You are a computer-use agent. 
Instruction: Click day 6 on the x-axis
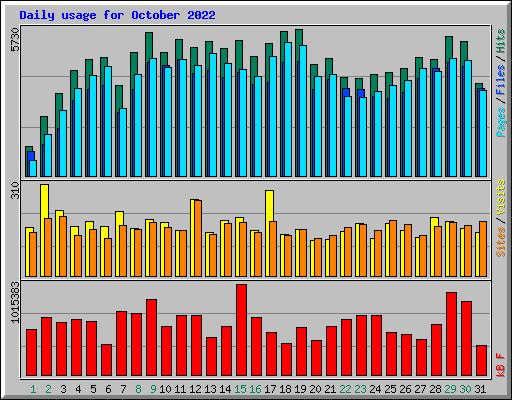pyautogui.click(x=108, y=389)
